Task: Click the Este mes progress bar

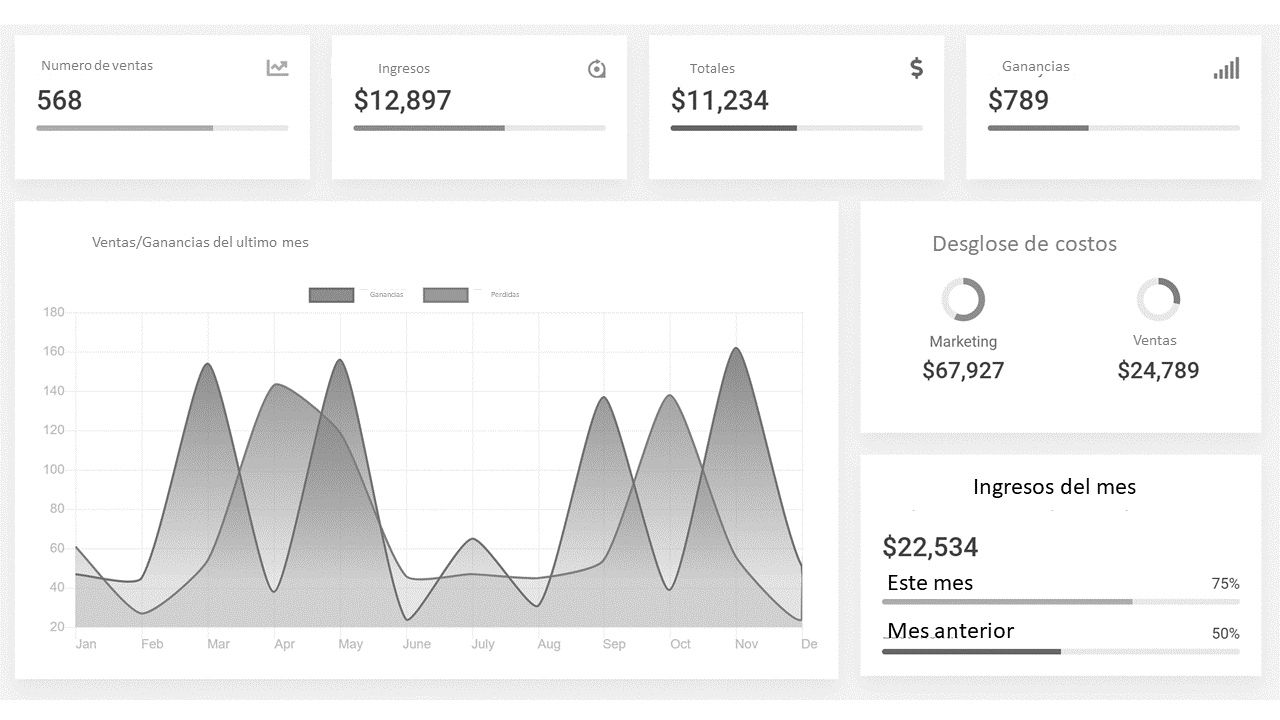Action: (1060, 602)
